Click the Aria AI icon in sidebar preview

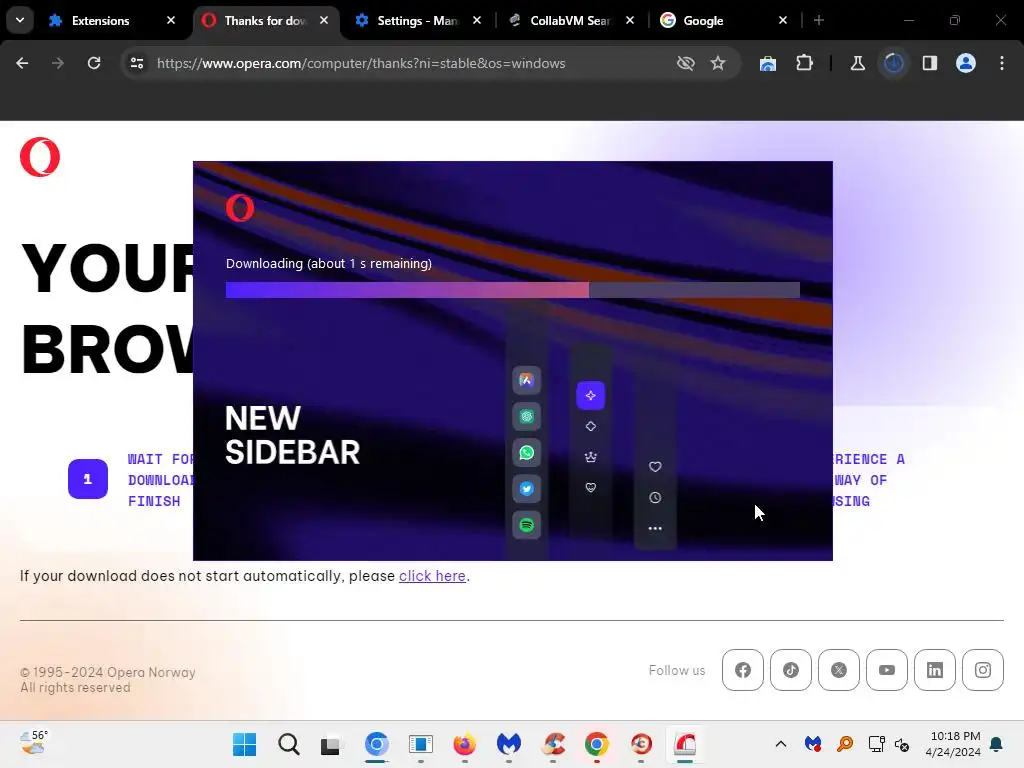pos(526,380)
